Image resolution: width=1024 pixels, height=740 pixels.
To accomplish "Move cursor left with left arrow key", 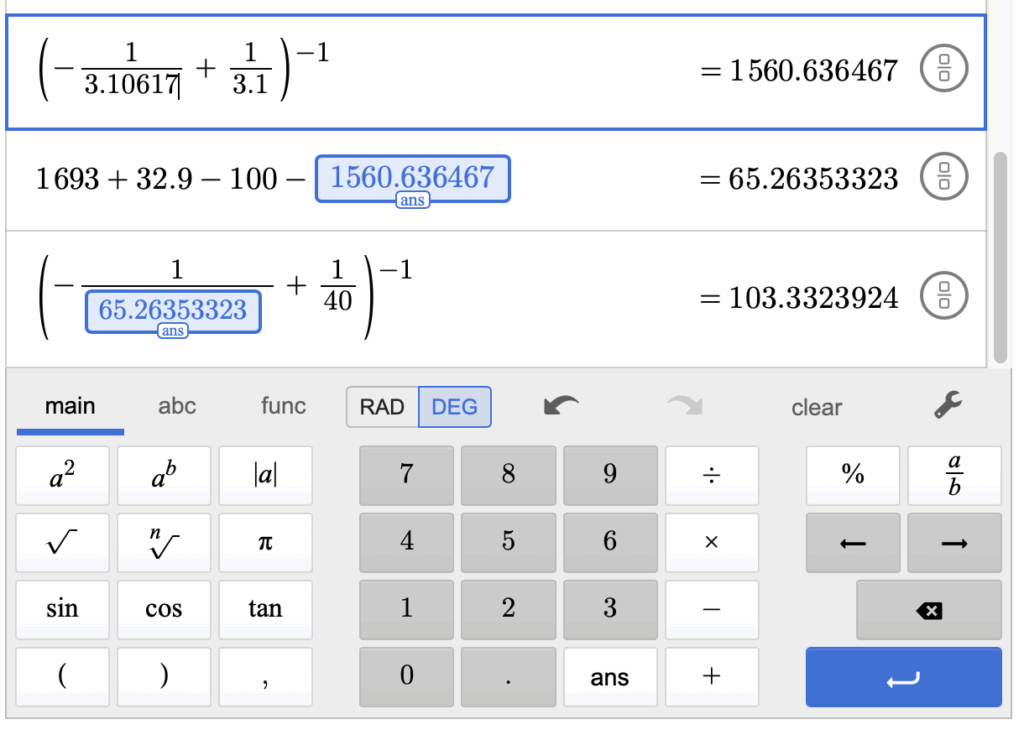I will 853,543.
